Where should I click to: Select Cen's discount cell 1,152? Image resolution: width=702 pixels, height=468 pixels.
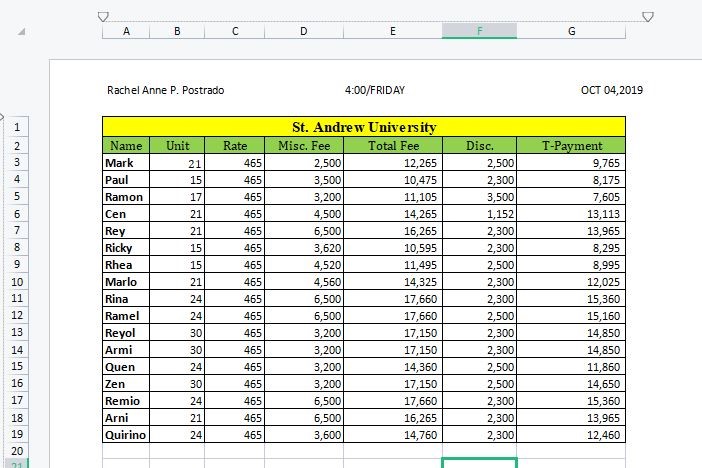click(x=479, y=213)
